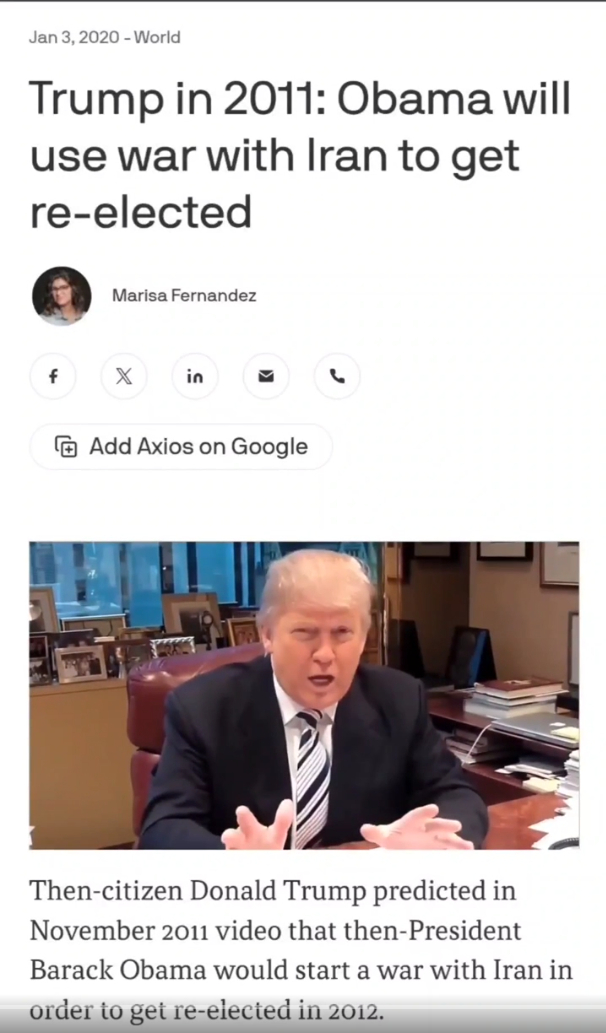
Task: Play the video of Trump at desk
Action: coord(304,695)
